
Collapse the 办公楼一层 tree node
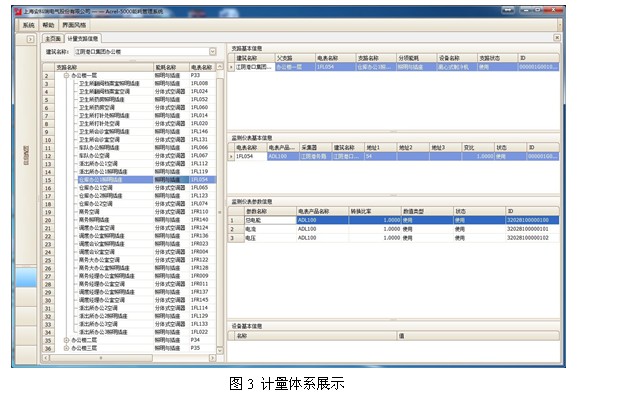(67, 75)
